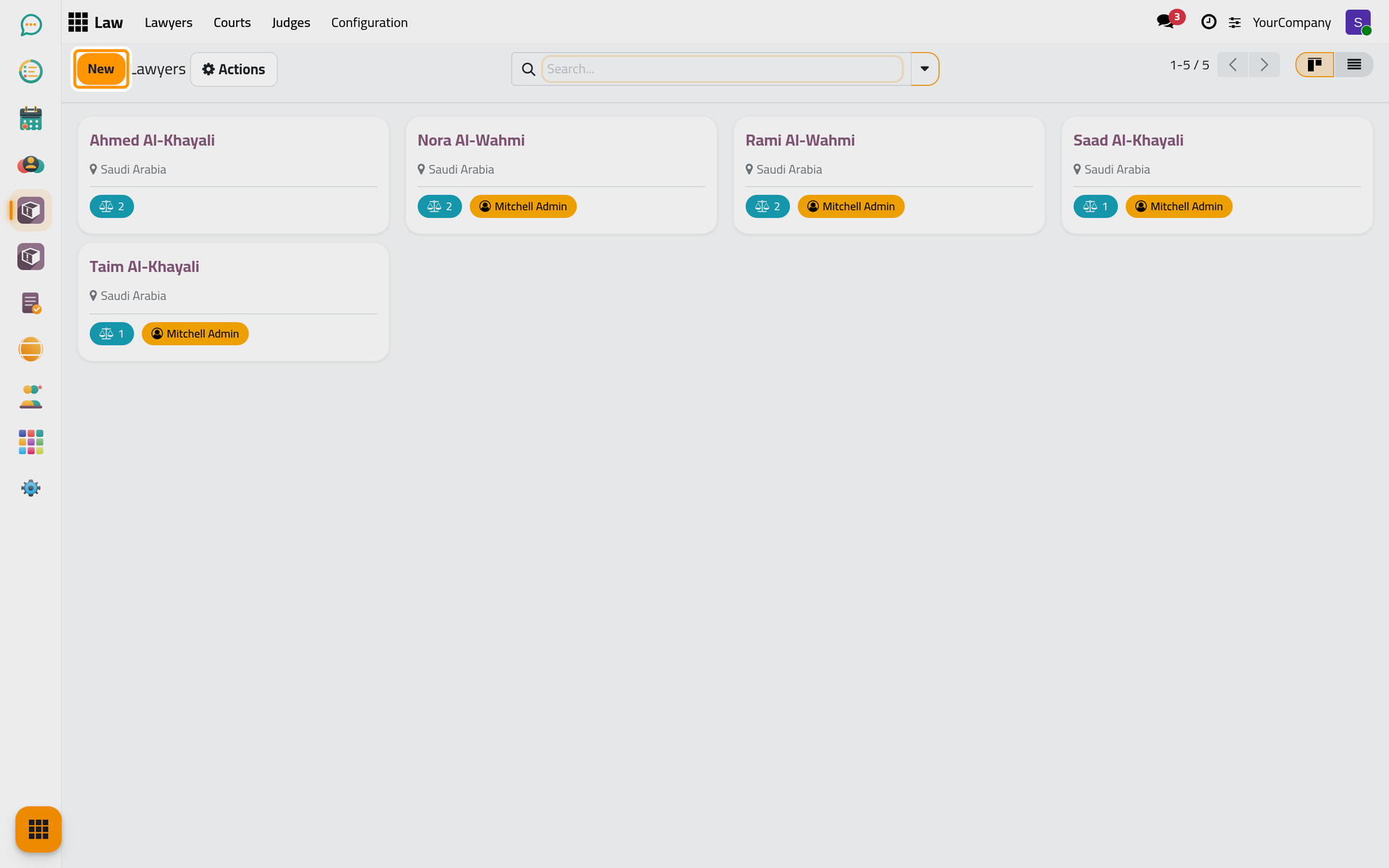Viewport: 1389px width, 868px height.
Task: Go to previous page of records
Action: point(1233,65)
